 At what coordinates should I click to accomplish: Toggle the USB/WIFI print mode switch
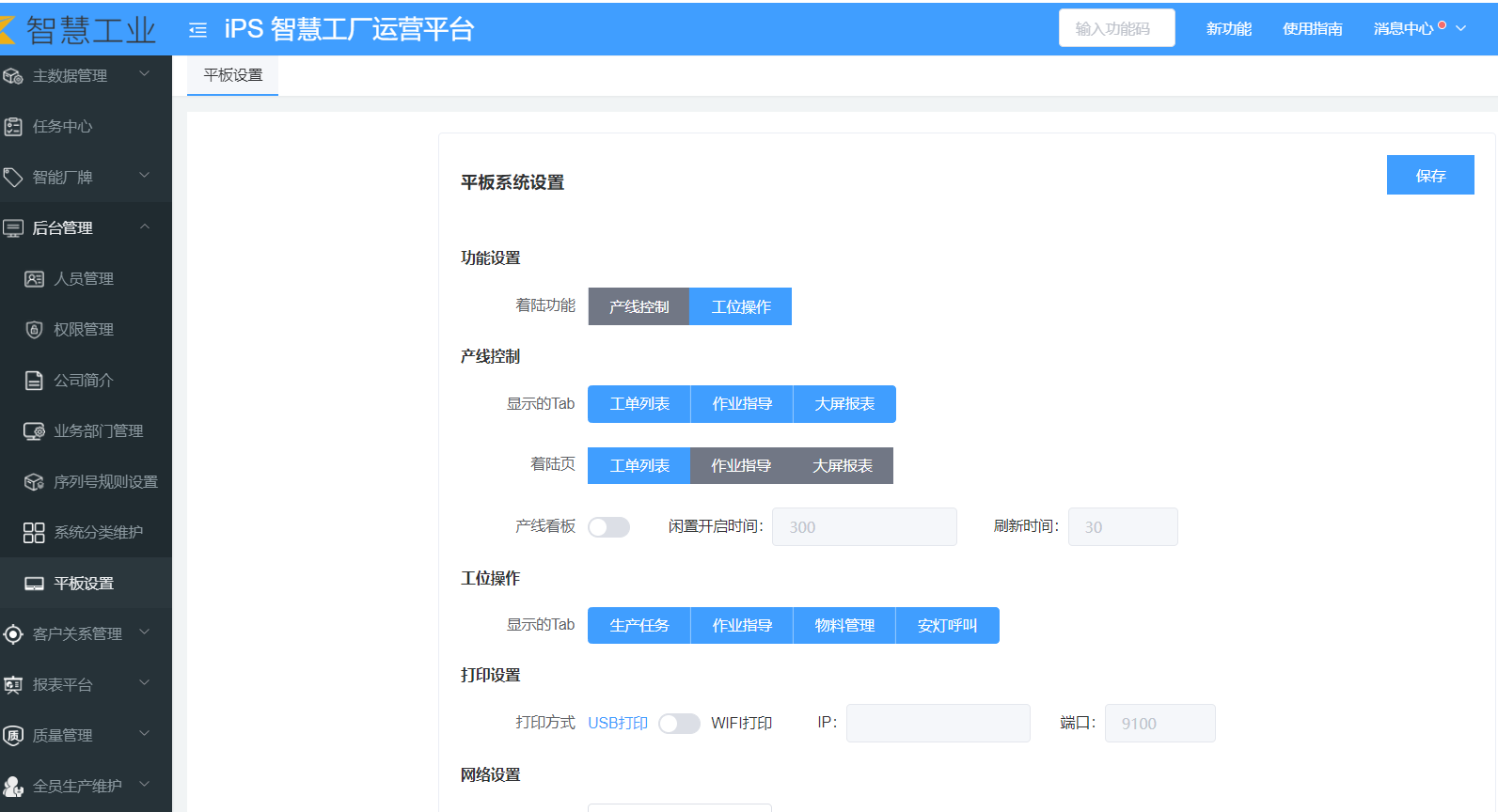pos(679,724)
